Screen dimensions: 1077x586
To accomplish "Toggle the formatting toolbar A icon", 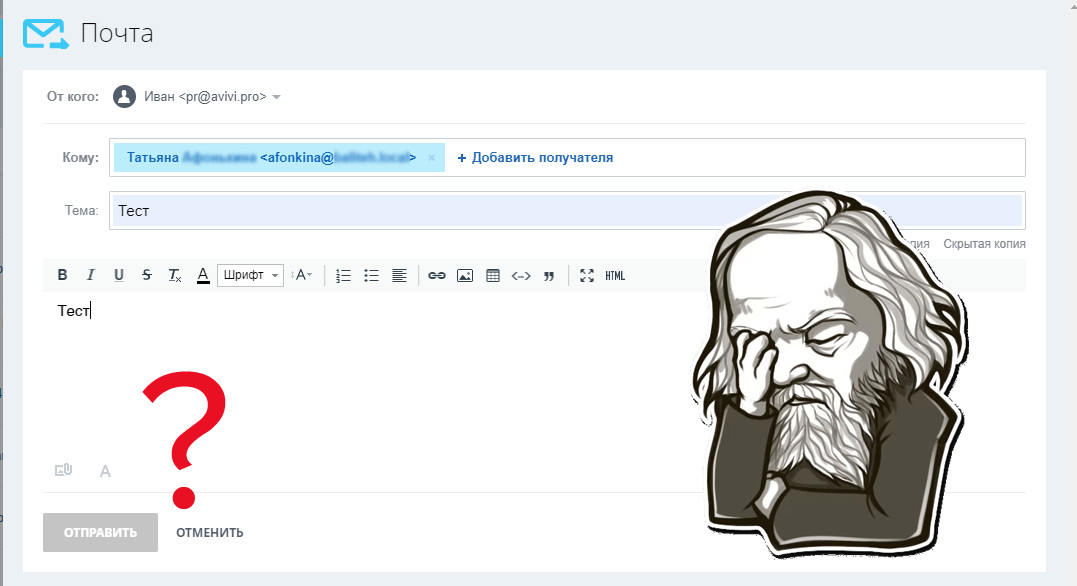I will [105, 471].
